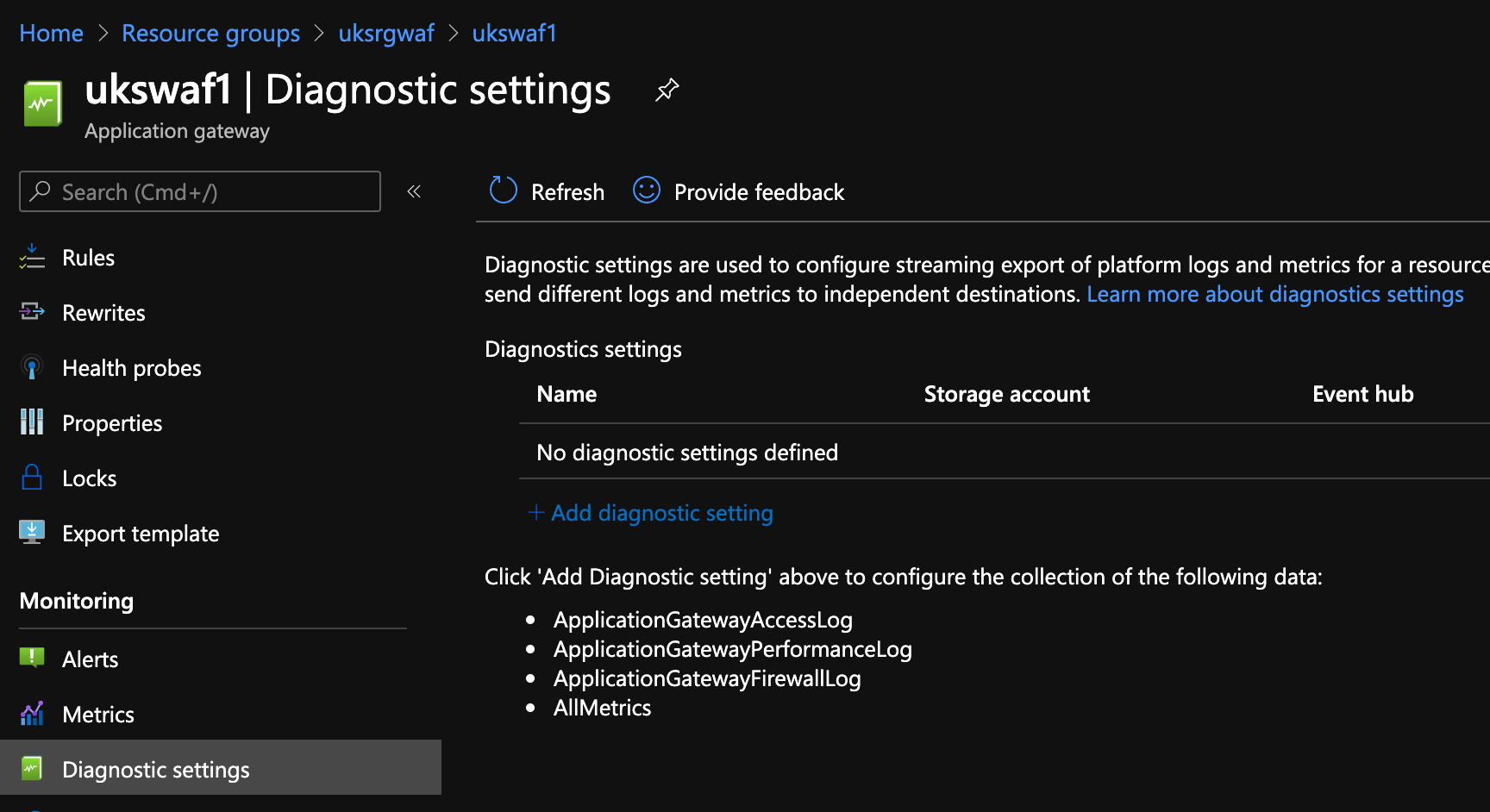The width and height of the screenshot is (1490, 812).
Task: Click the Metrics chart icon
Action: coord(32,714)
